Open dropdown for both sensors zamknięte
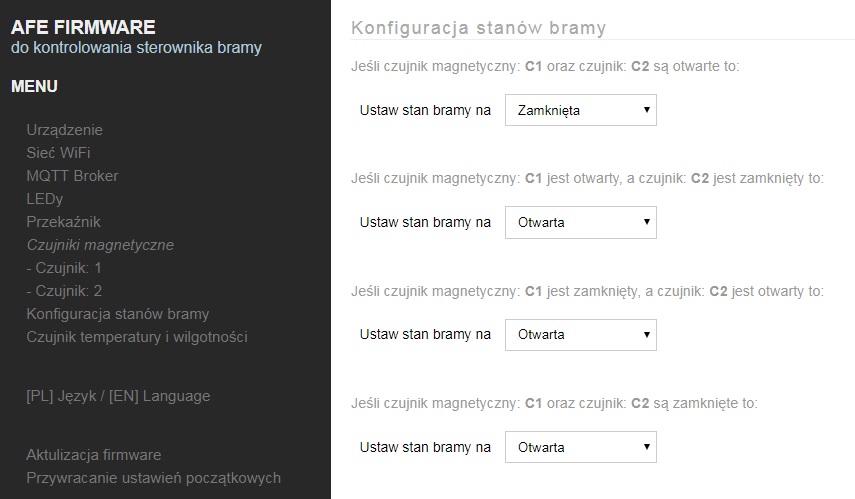The width and height of the screenshot is (855, 499). pos(581,447)
